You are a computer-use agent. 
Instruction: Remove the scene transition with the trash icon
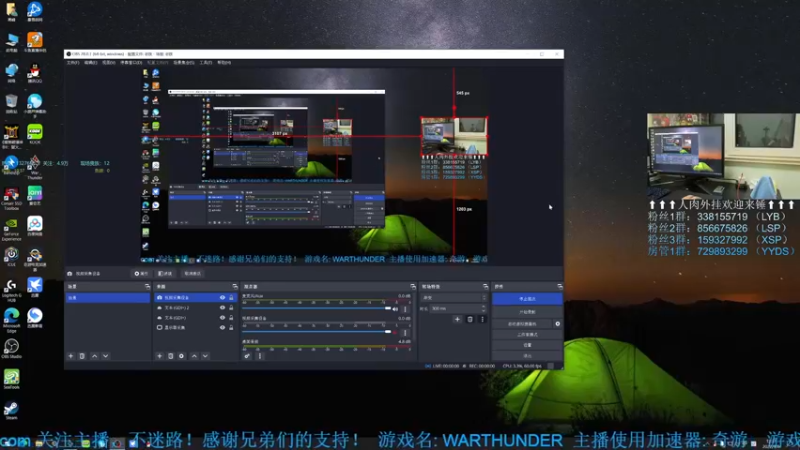point(470,319)
